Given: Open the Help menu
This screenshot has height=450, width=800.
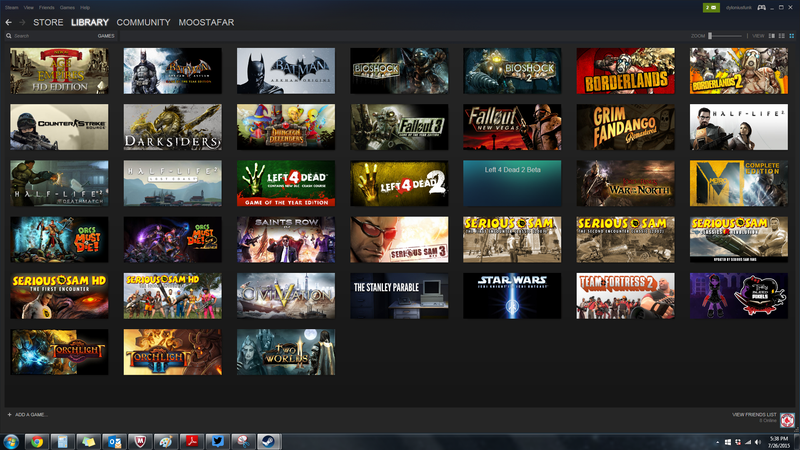Looking at the screenshot, I should click(85, 8).
